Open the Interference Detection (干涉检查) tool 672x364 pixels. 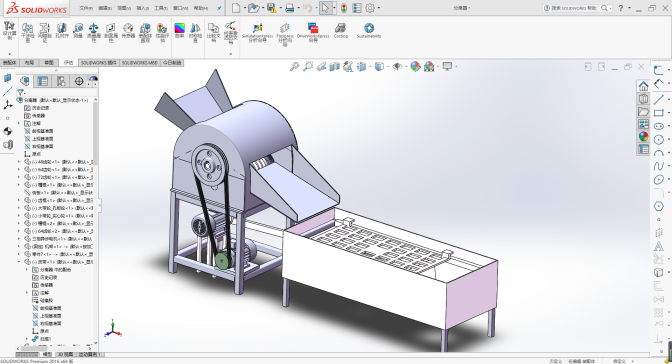click(x=27, y=33)
